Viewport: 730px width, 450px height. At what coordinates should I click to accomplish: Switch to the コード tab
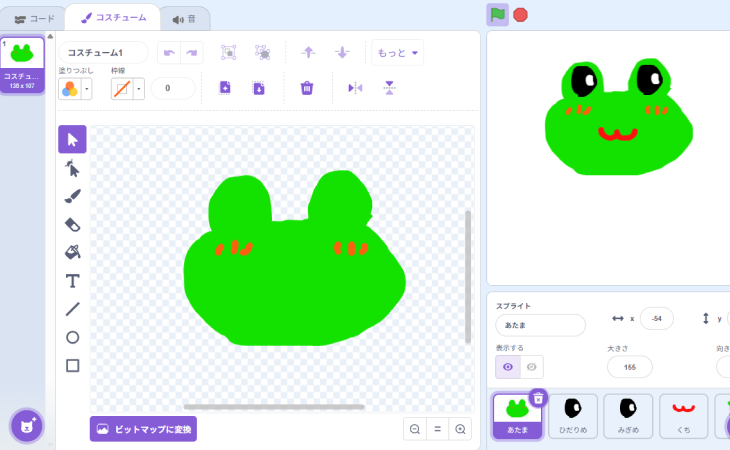(x=35, y=18)
